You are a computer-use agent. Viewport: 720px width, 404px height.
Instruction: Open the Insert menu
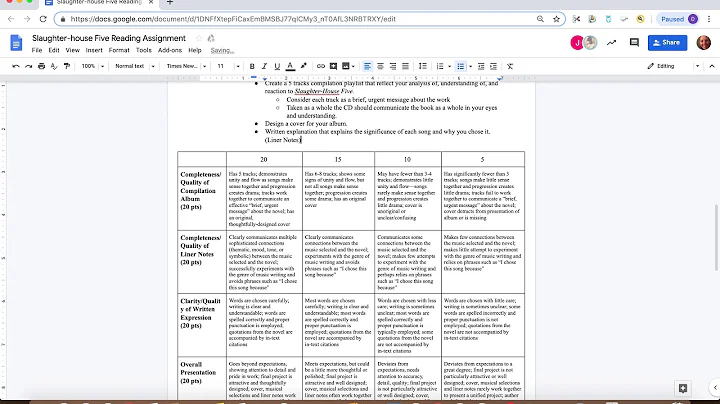point(94,50)
